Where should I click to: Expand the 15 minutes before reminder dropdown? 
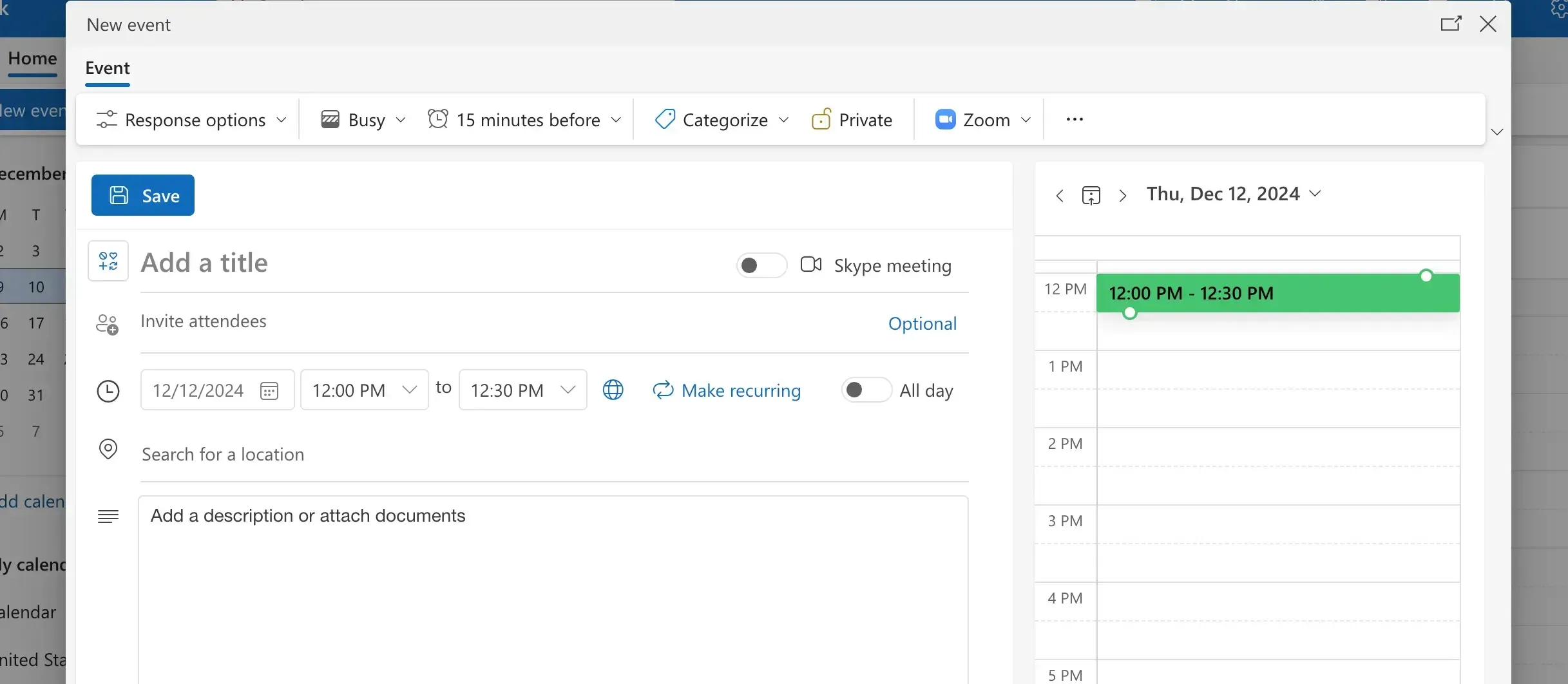click(x=523, y=119)
